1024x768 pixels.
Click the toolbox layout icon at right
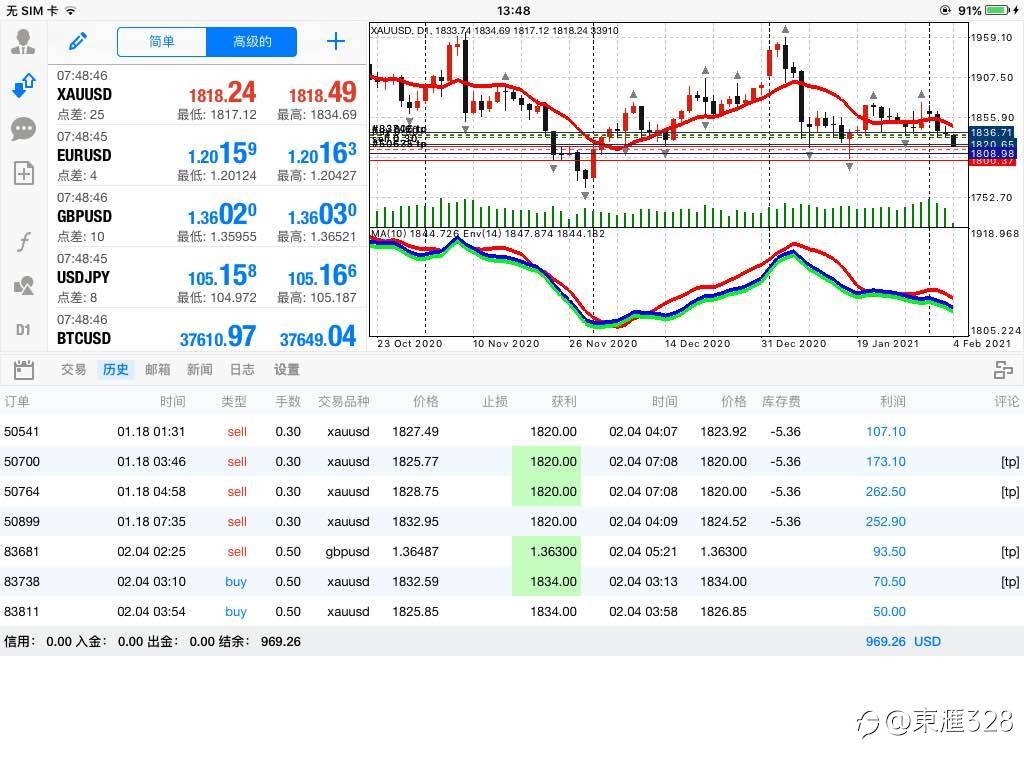coord(1003,370)
